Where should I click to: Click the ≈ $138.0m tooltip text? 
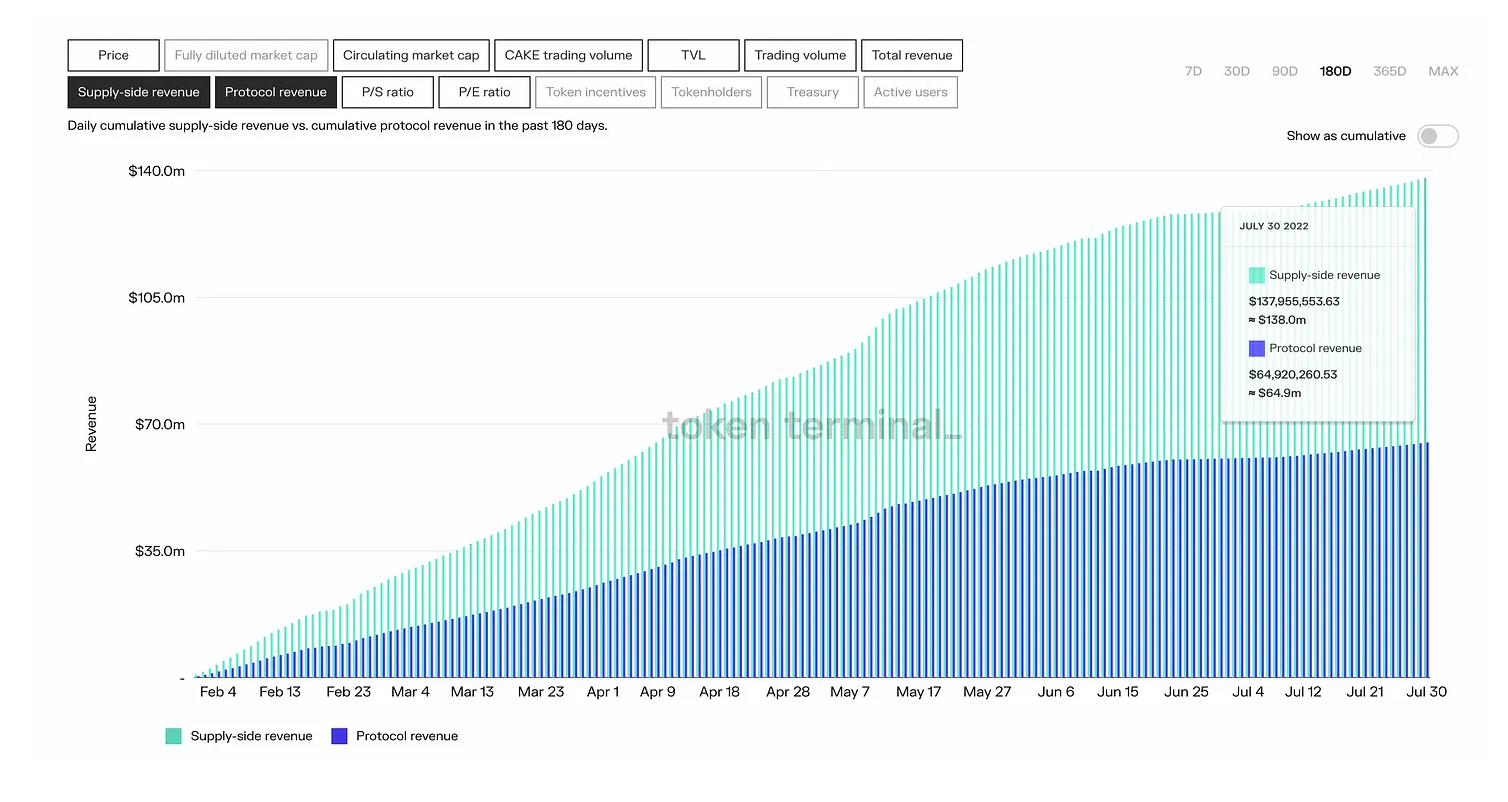1278,320
